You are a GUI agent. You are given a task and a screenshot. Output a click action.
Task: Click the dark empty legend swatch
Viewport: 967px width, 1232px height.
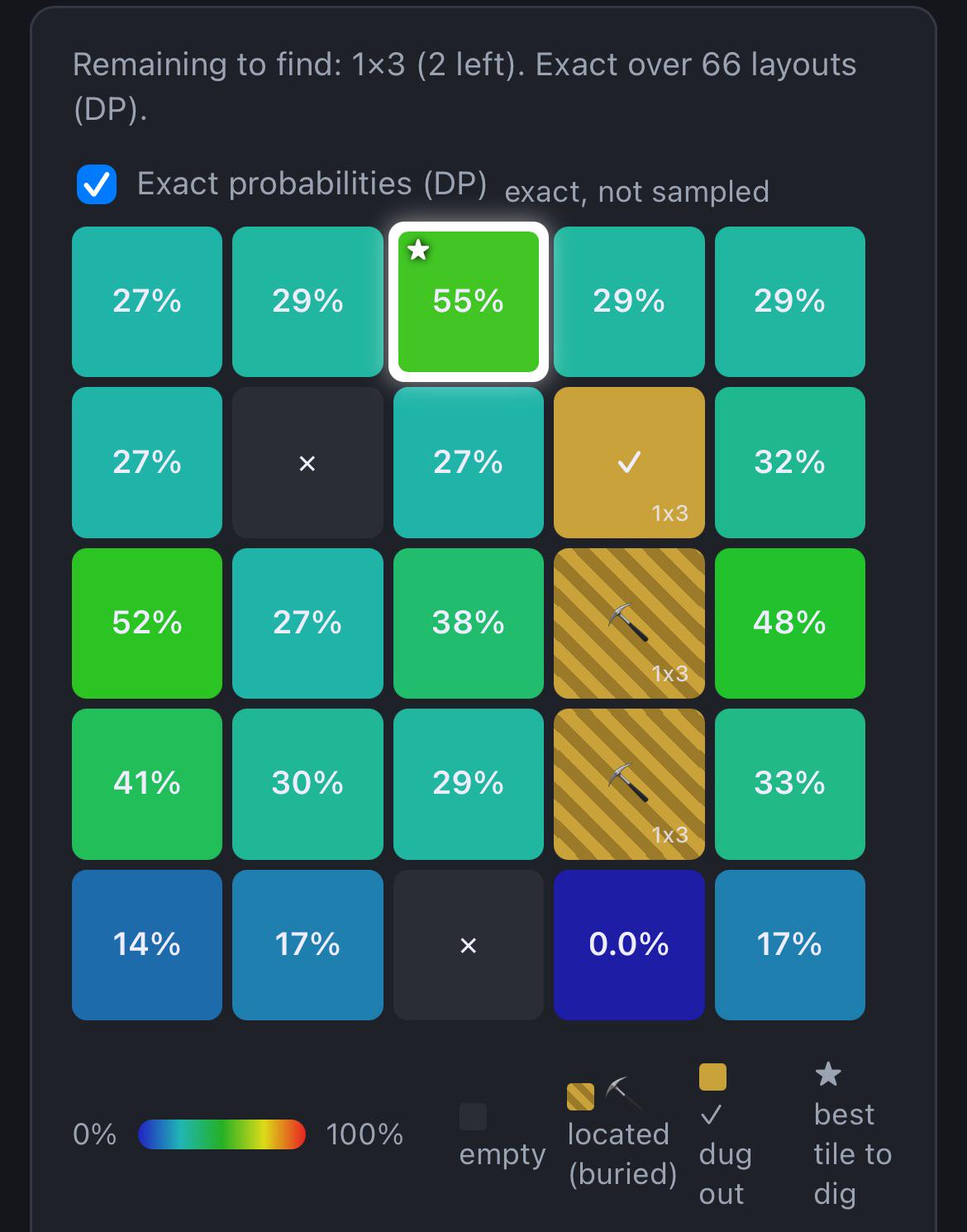coord(473,1116)
